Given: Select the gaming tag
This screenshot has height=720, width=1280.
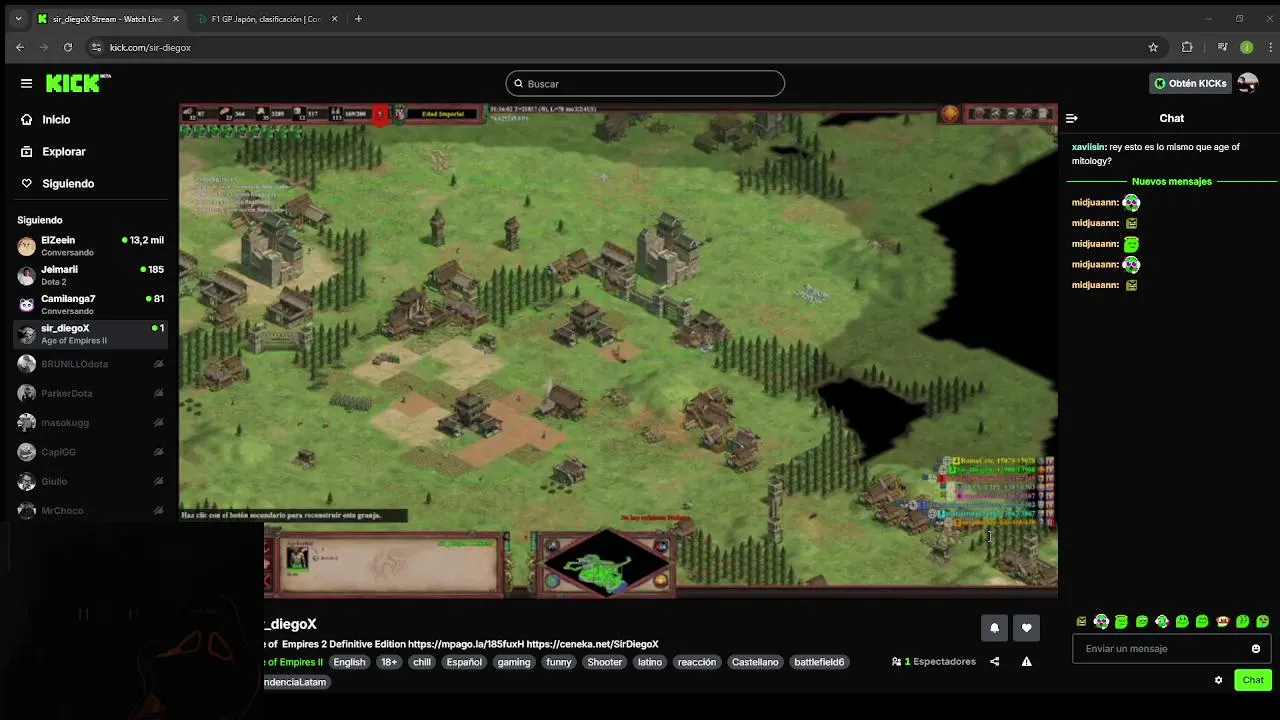Looking at the screenshot, I should point(514,662).
